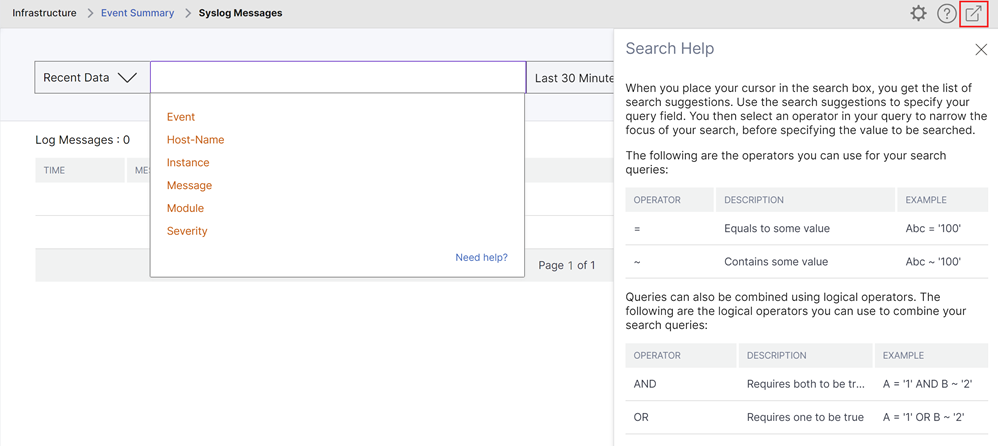Click the Search Help panel title
The height and width of the screenshot is (446, 999).
click(670, 48)
